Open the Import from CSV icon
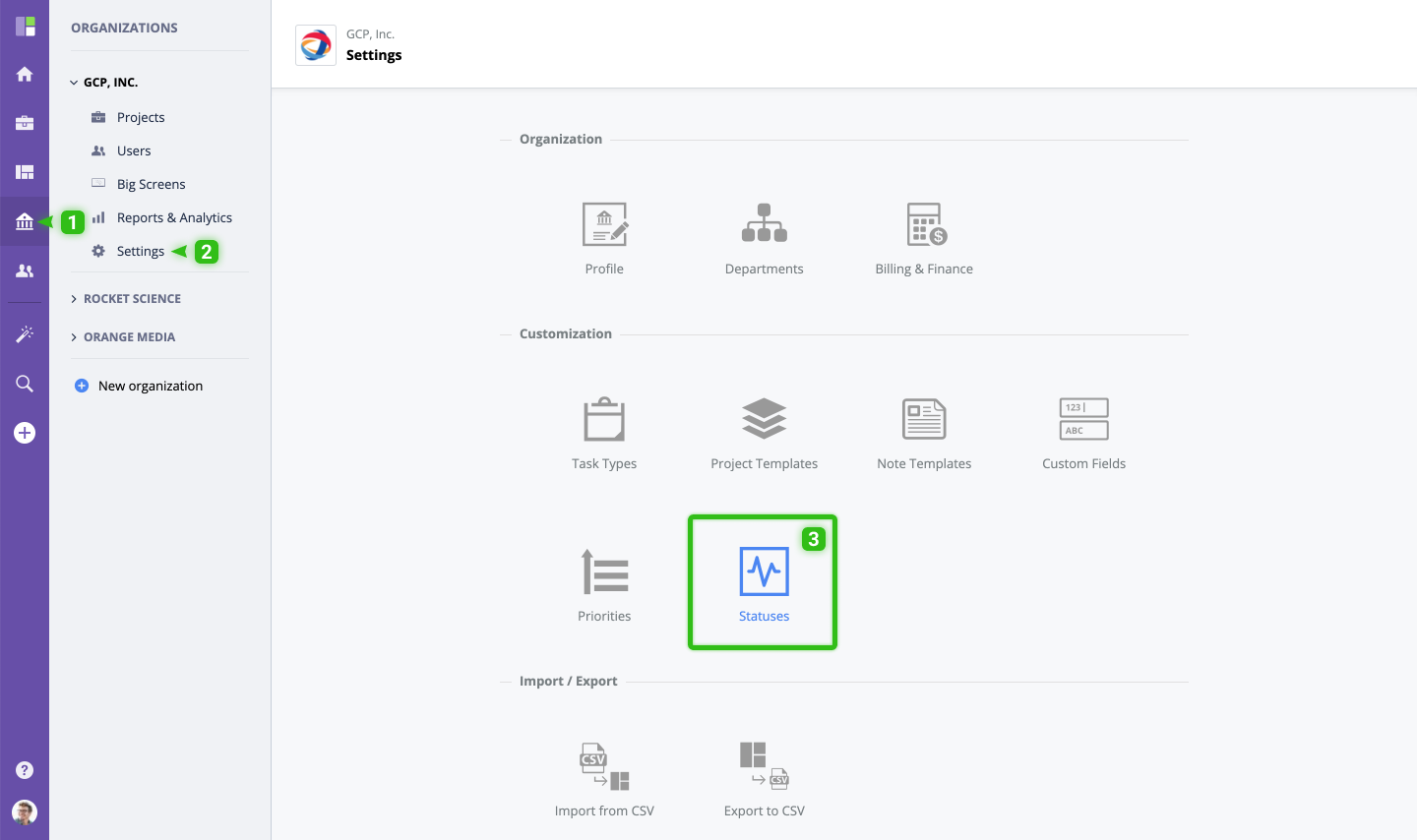The image size is (1417, 840). coord(604,766)
